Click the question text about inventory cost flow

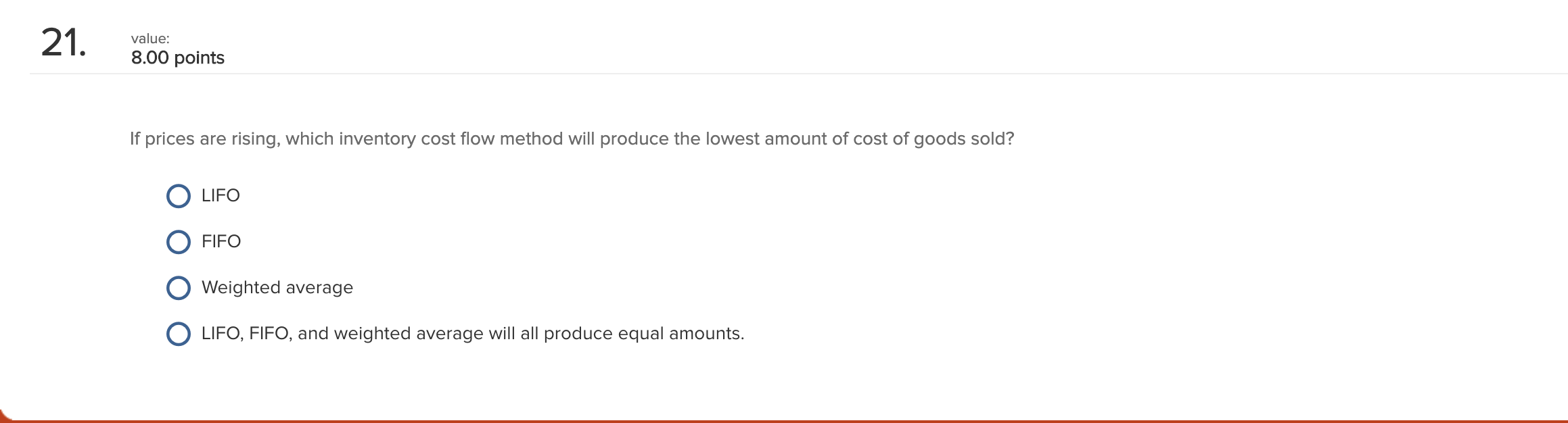click(572, 138)
